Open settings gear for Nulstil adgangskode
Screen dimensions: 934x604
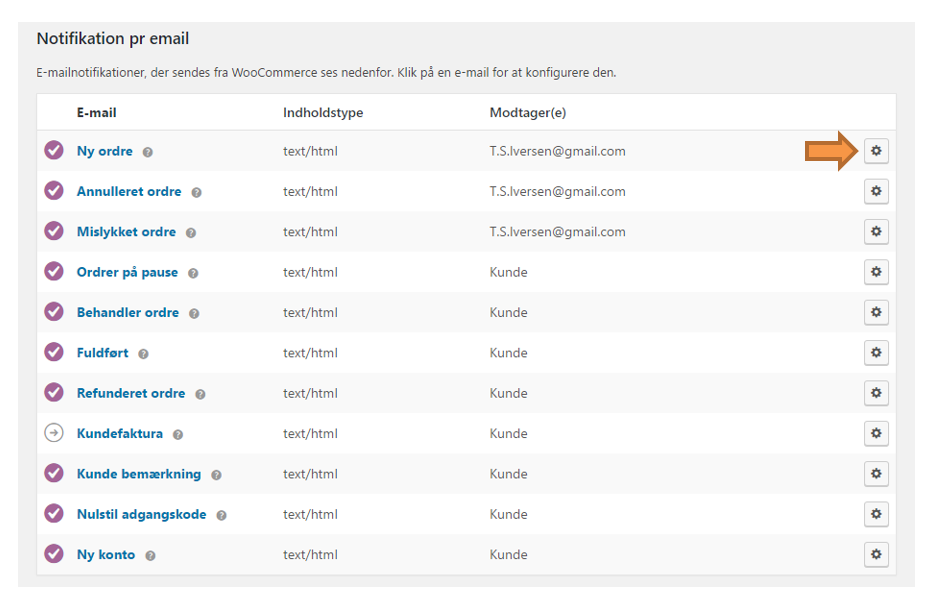(x=876, y=514)
